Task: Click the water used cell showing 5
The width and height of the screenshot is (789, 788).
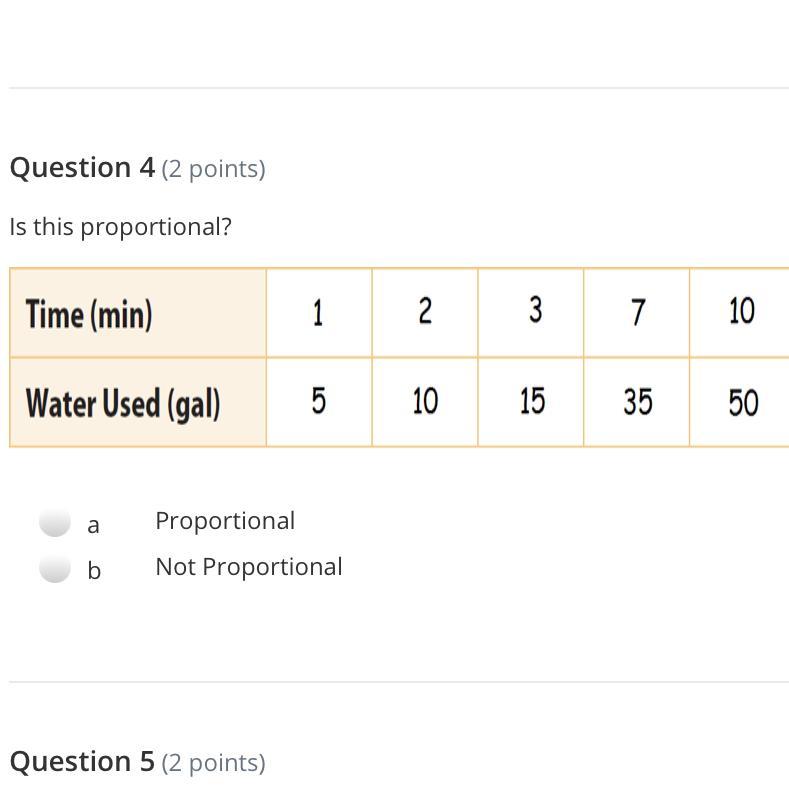Action: tap(318, 402)
